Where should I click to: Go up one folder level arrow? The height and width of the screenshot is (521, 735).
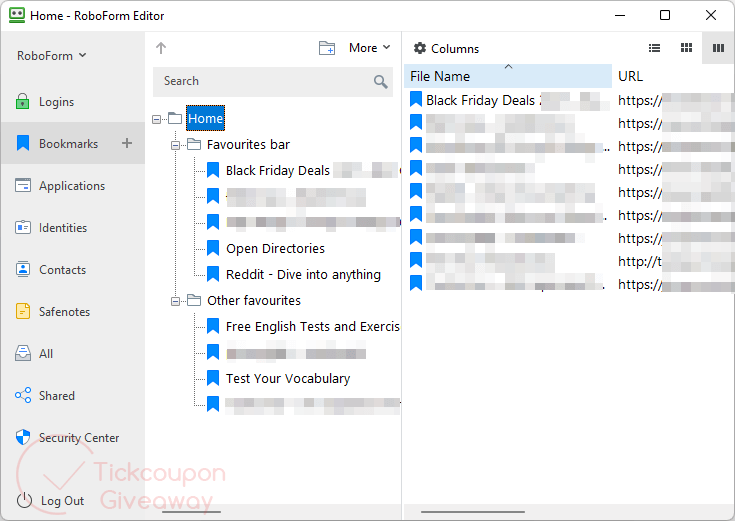click(161, 48)
